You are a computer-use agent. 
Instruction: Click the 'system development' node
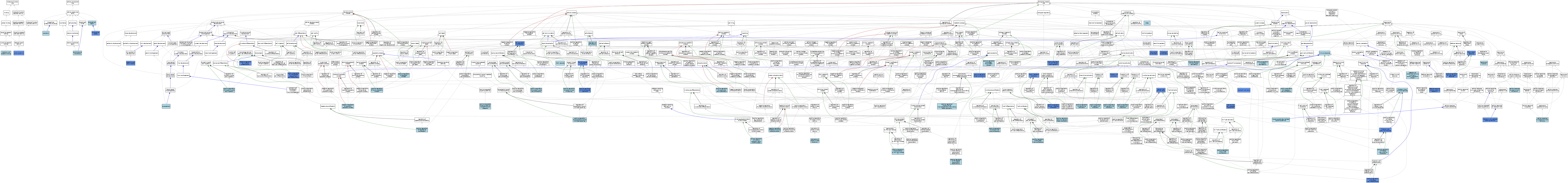201,43
